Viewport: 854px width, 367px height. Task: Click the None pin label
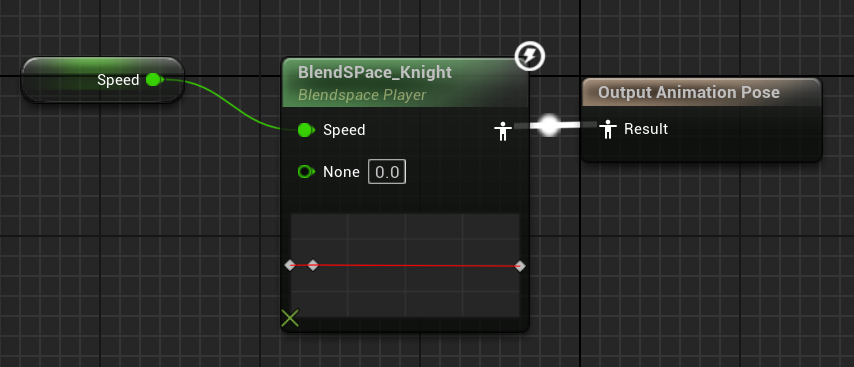pyautogui.click(x=341, y=172)
